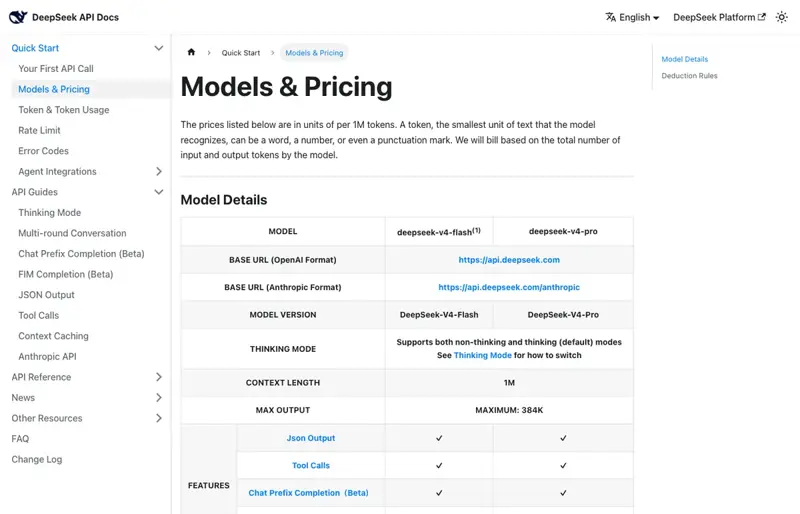Click Chat Prefix Completion (Beta) table link
800x514 pixels.
click(x=308, y=493)
